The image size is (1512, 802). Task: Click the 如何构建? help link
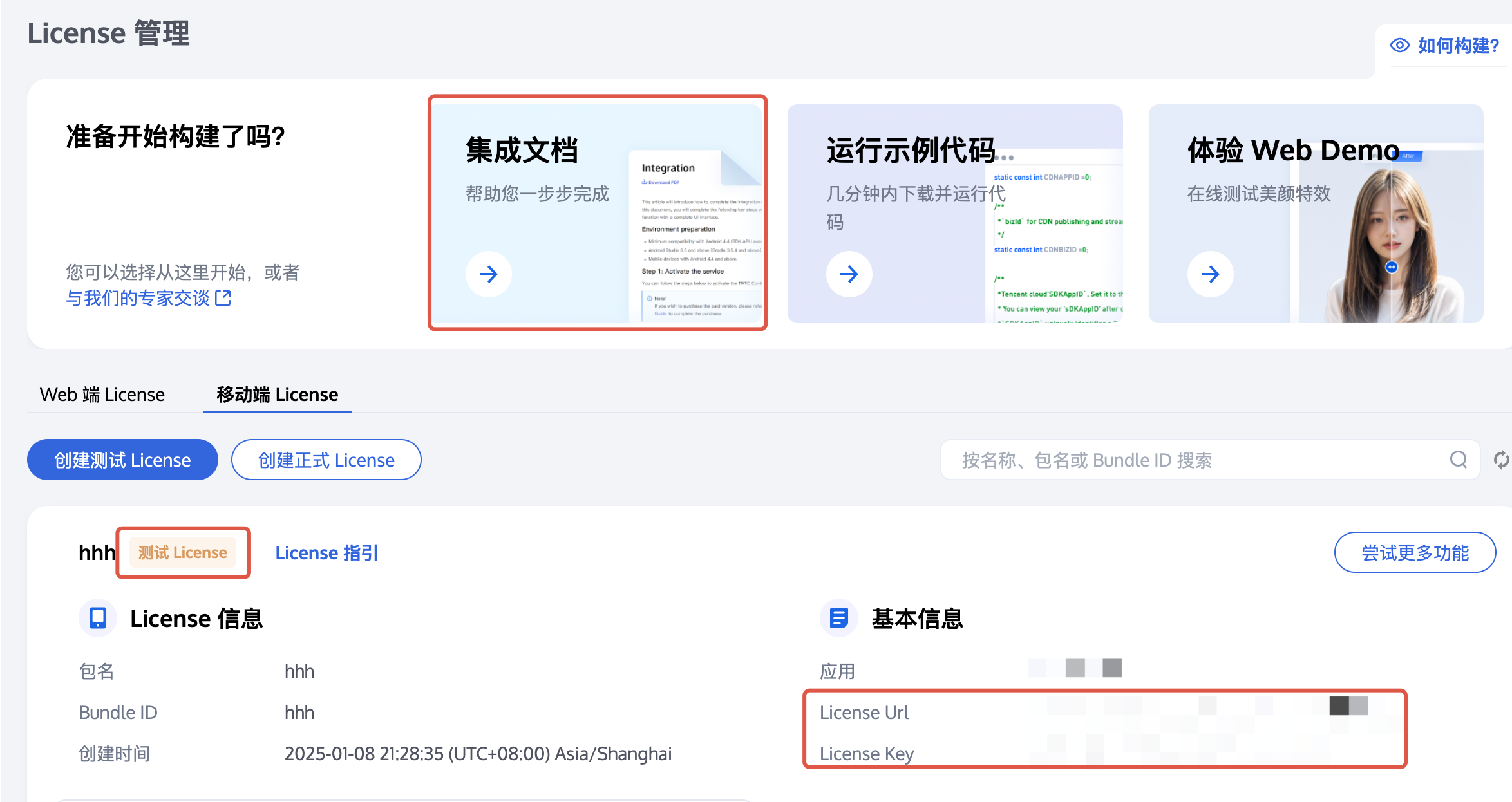(1458, 46)
